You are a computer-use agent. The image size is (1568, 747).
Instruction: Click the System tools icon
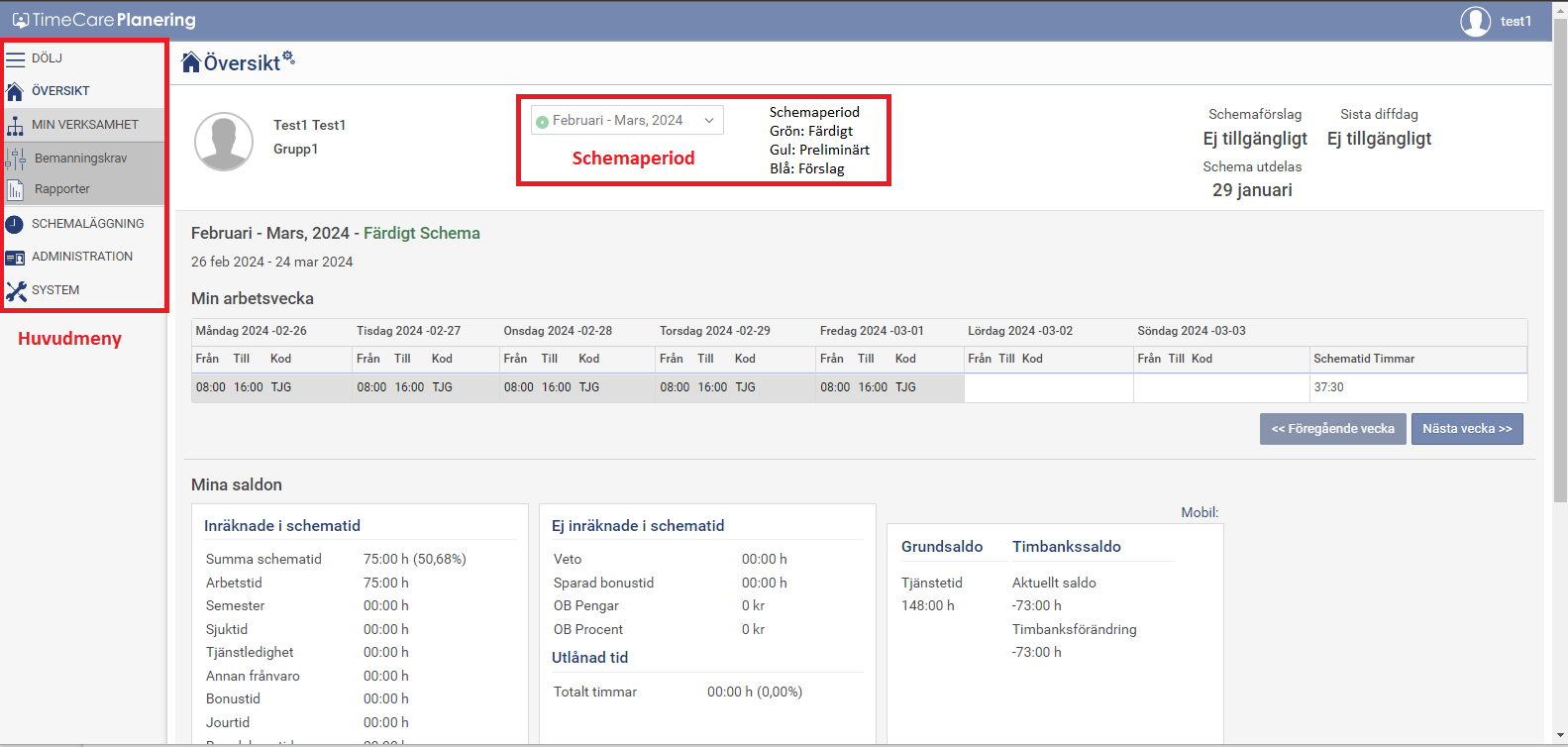(x=16, y=291)
